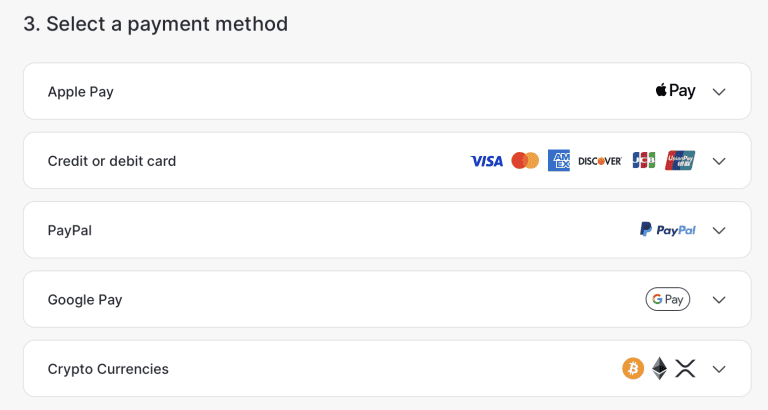The image size is (768, 410).
Task: Click the Google Pay logo badge
Action: (x=668, y=299)
